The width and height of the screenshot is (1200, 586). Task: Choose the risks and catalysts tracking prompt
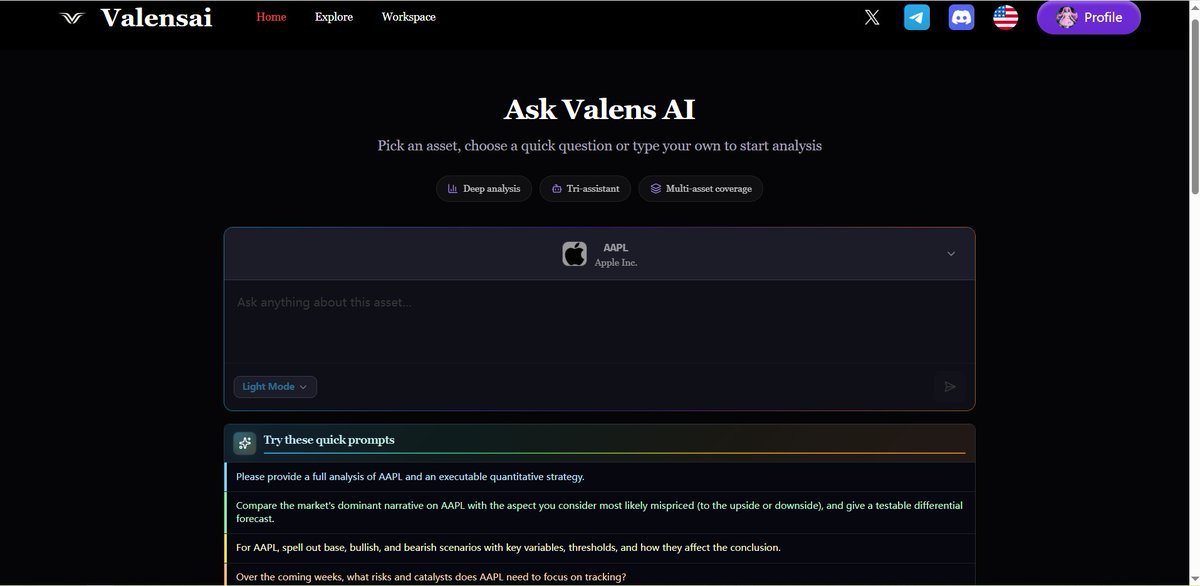click(x=599, y=575)
